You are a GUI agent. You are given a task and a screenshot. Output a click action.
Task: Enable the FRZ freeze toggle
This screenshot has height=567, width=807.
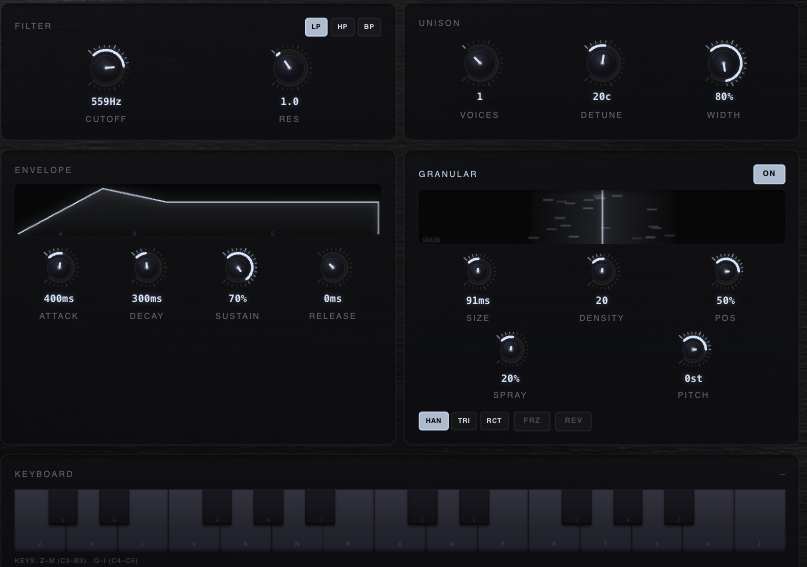click(531, 421)
